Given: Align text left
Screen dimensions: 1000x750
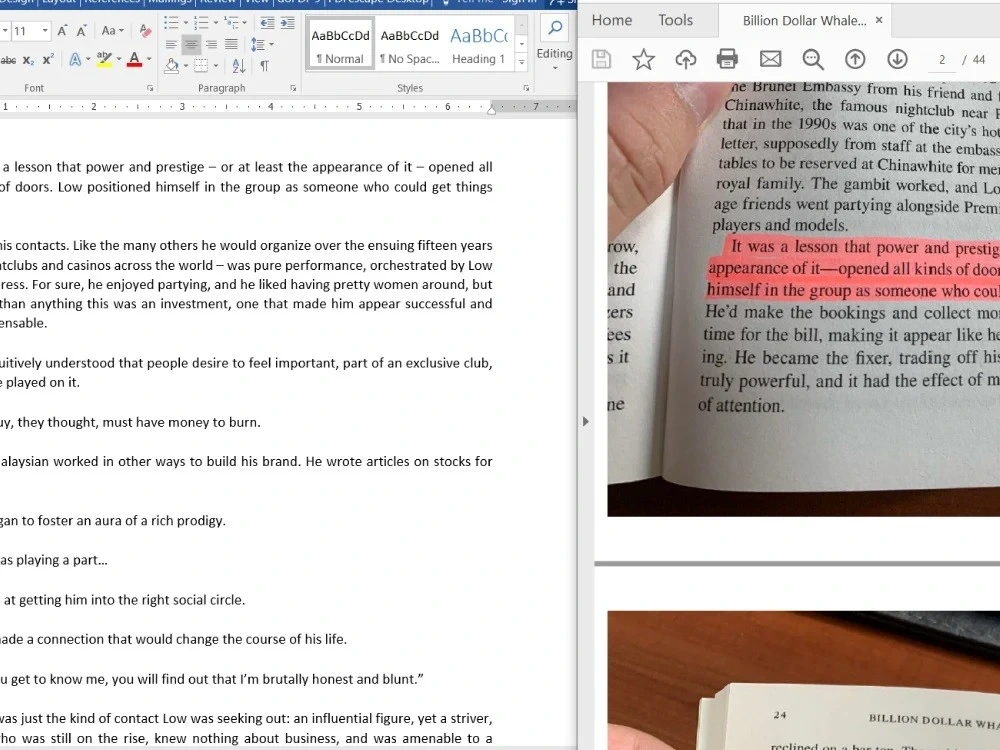Looking at the screenshot, I should (x=171, y=44).
